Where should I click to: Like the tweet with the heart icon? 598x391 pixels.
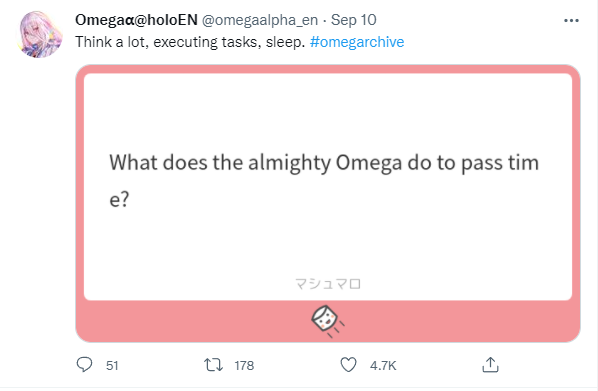pyautogui.click(x=348, y=365)
